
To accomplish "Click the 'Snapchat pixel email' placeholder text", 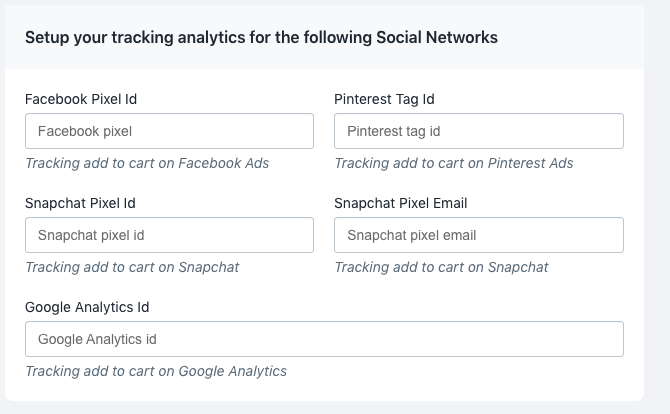I will click(412, 235).
